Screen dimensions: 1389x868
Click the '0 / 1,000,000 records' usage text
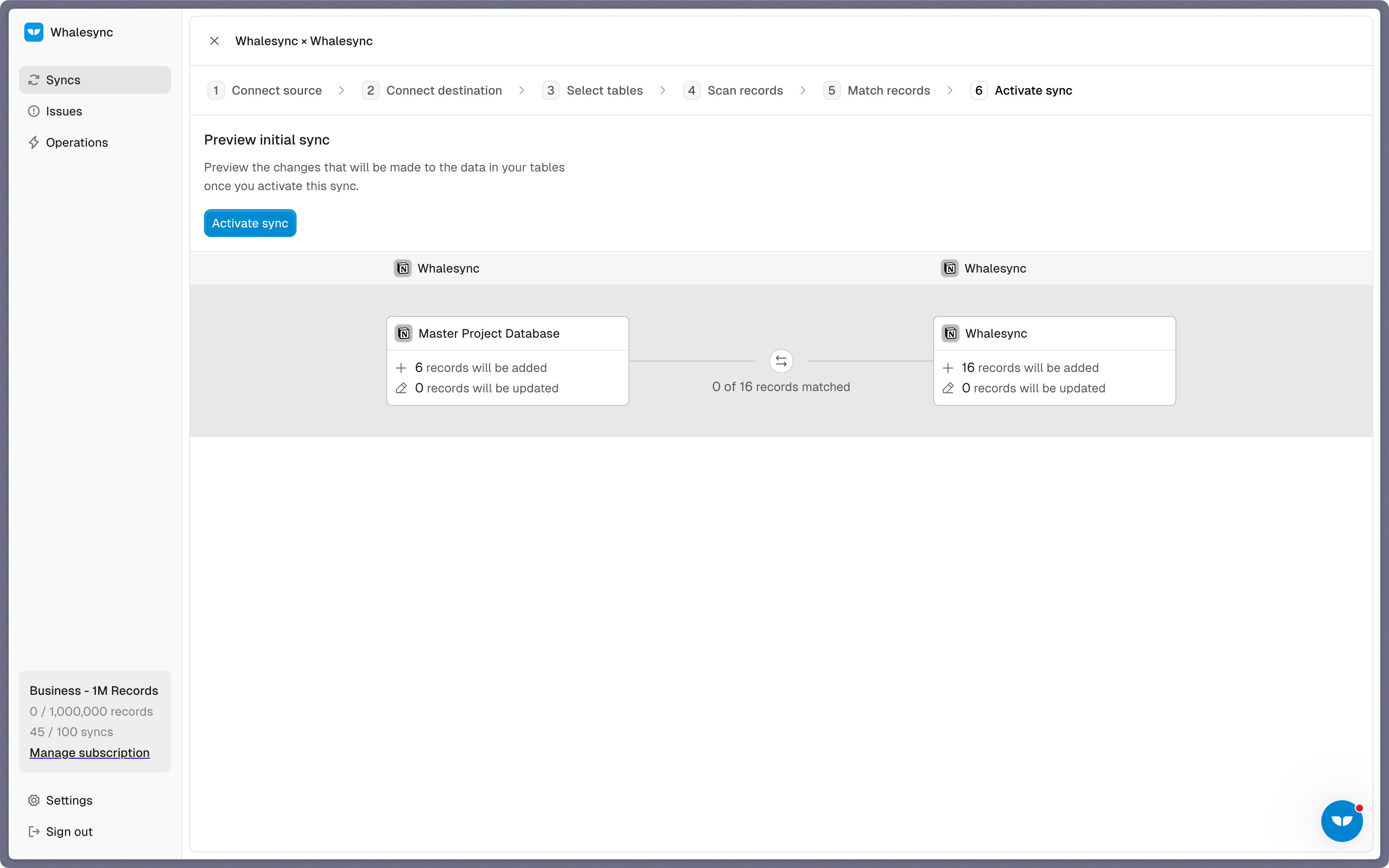[91, 711]
